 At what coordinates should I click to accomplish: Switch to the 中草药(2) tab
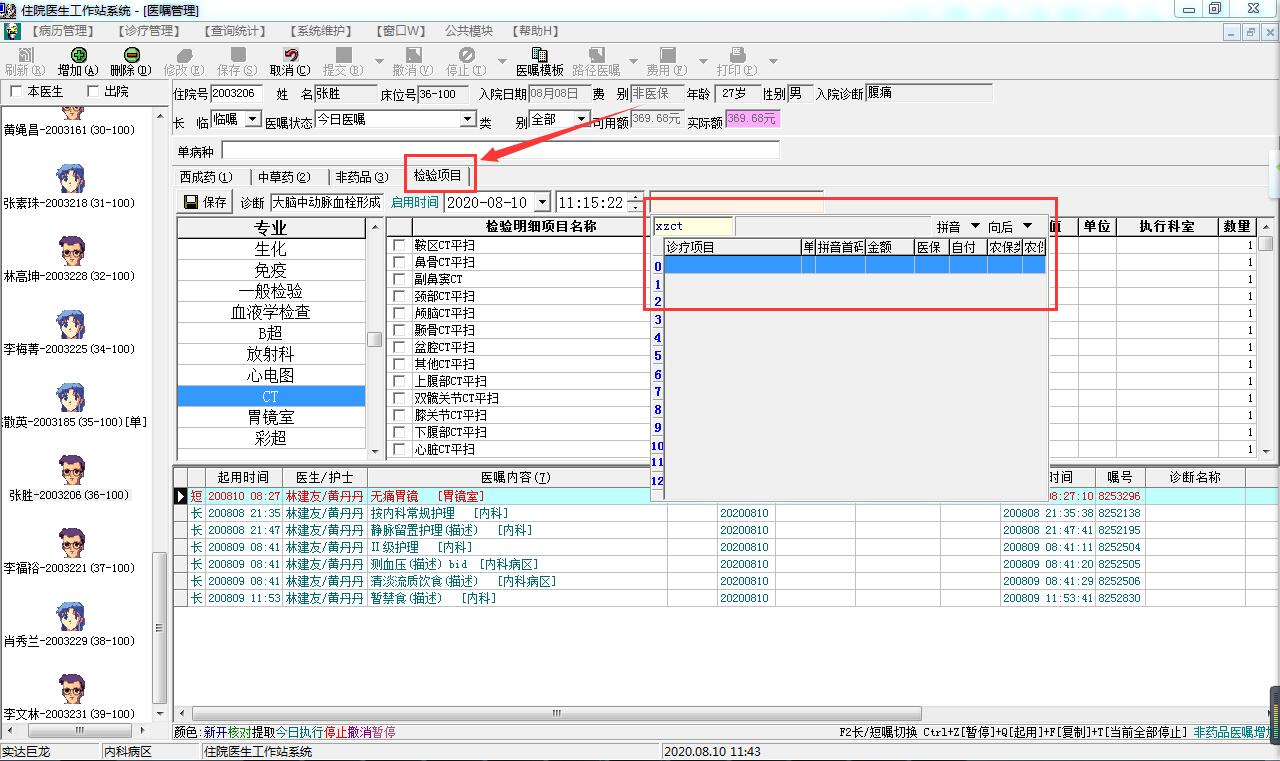coord(284,177)
